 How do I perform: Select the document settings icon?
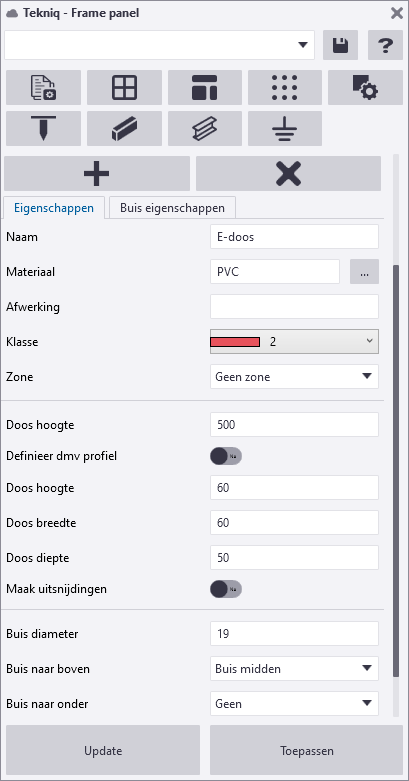click(43, 88)
